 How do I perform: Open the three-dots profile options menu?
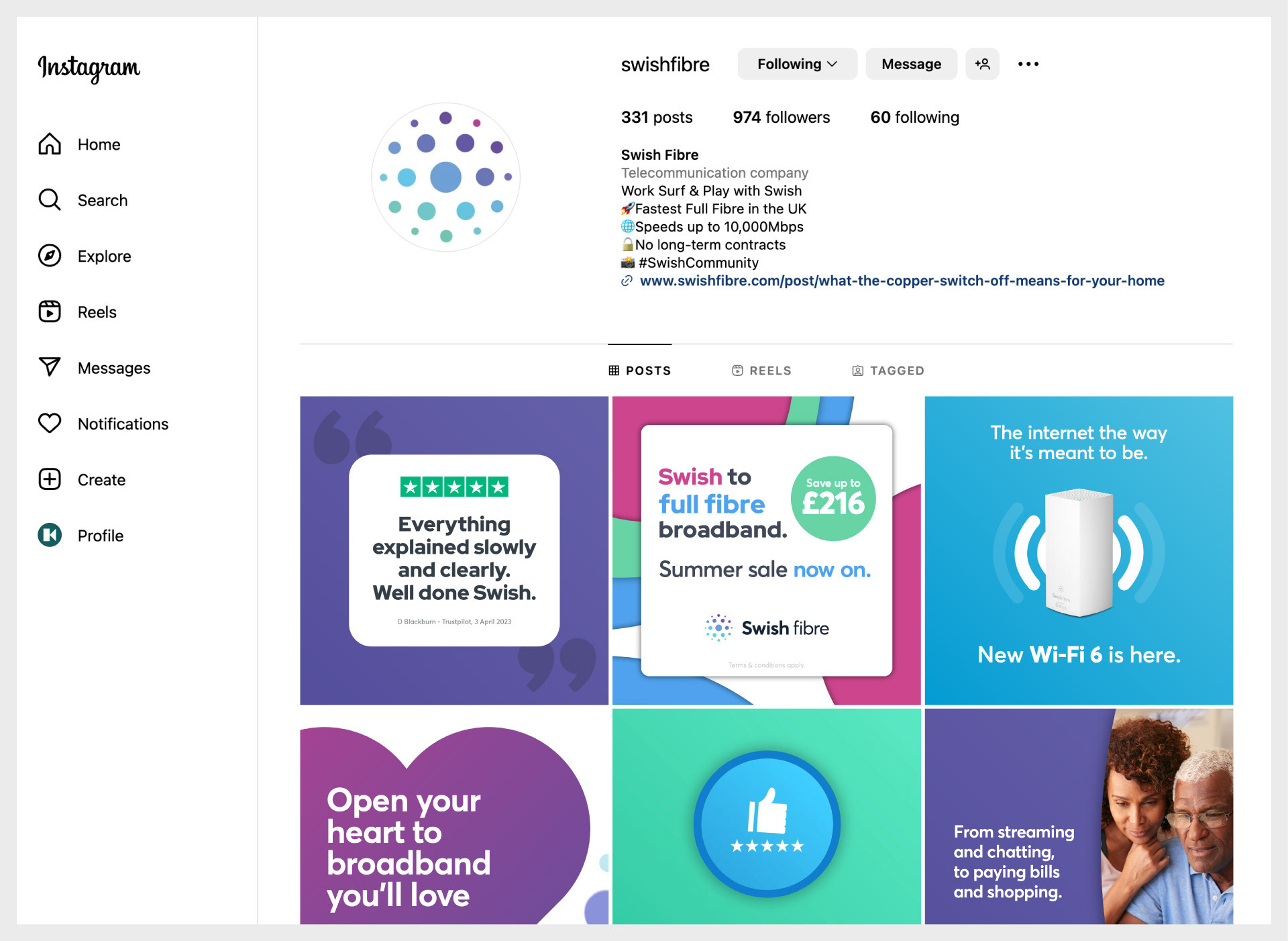point(1028,64)
